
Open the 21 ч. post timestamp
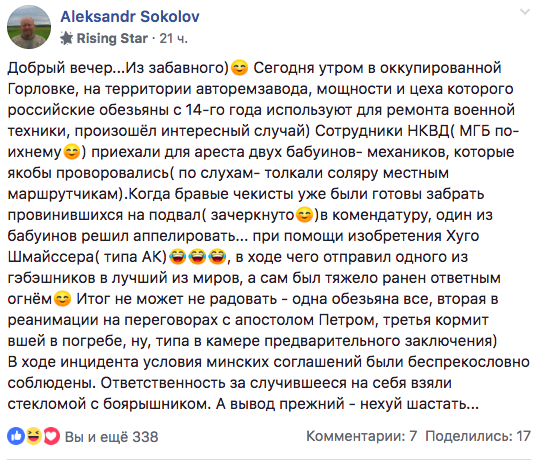click(173, 38)
